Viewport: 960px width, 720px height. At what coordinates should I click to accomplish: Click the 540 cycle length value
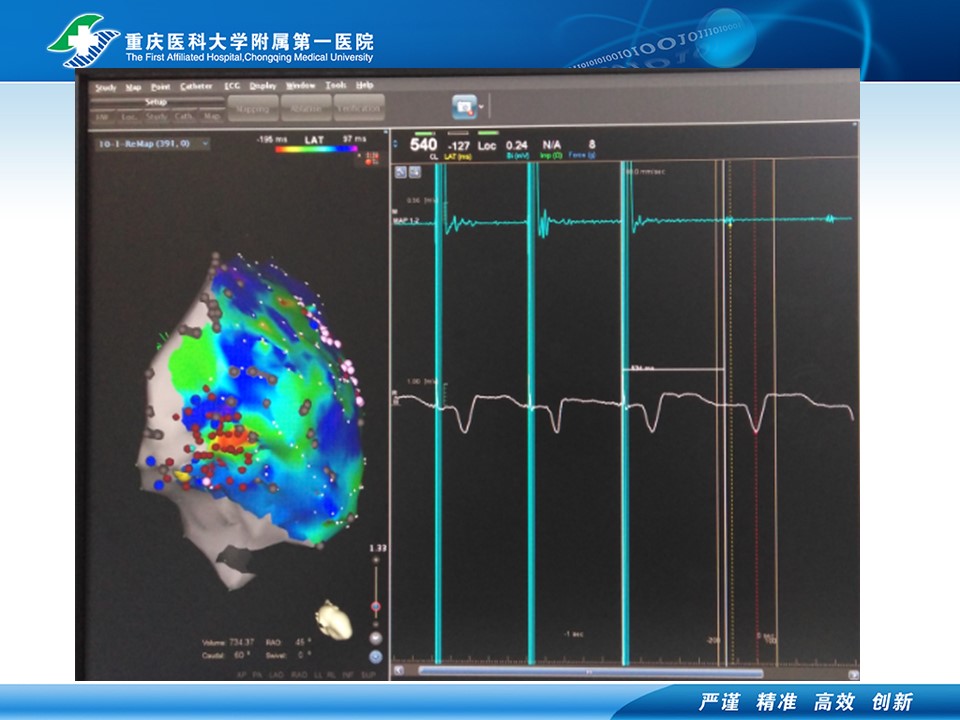tap(423, 145)
